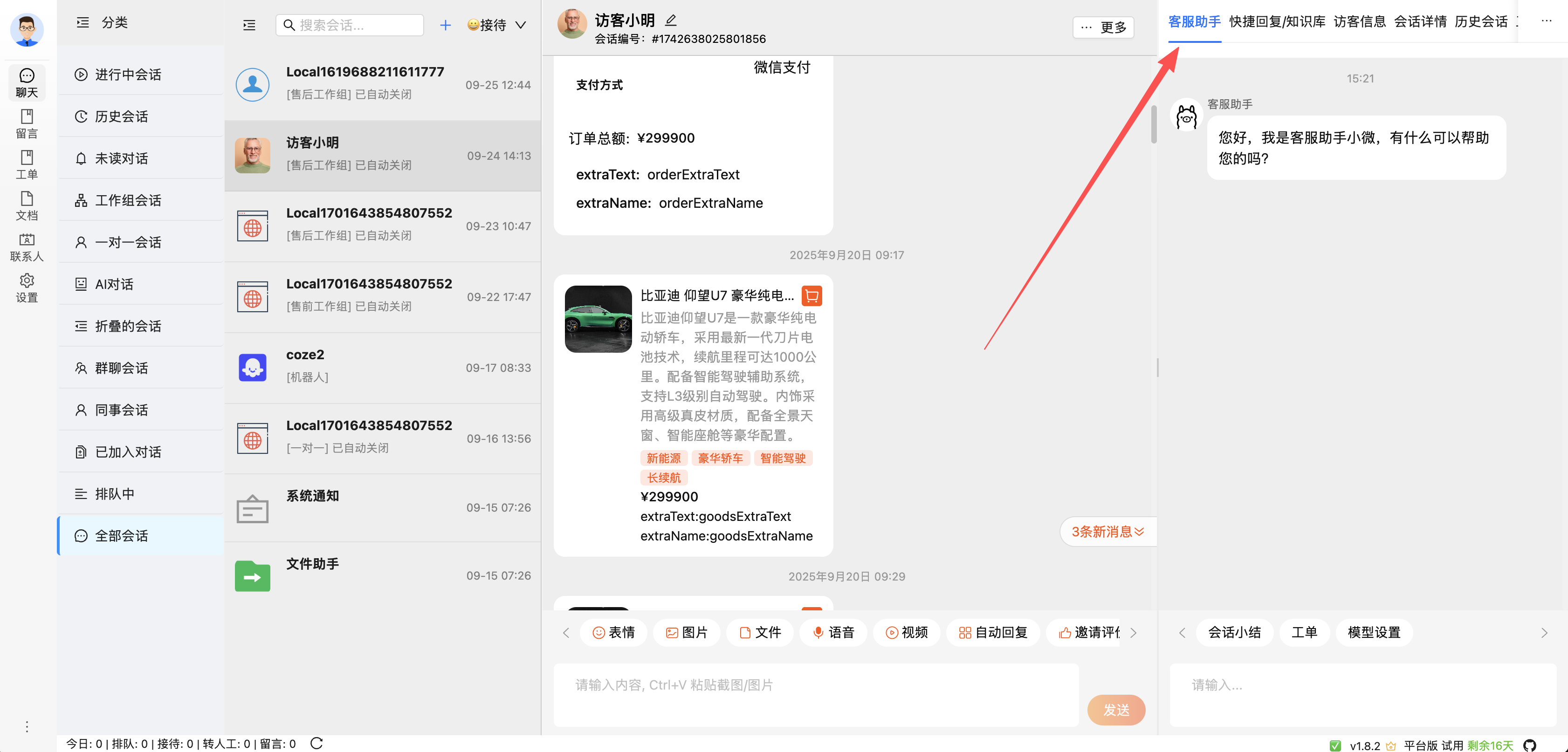The width and height of the screenshot is (1568, 752).
Task: Switch to the 访客信息 tab
Action: tap(1359, 21)
